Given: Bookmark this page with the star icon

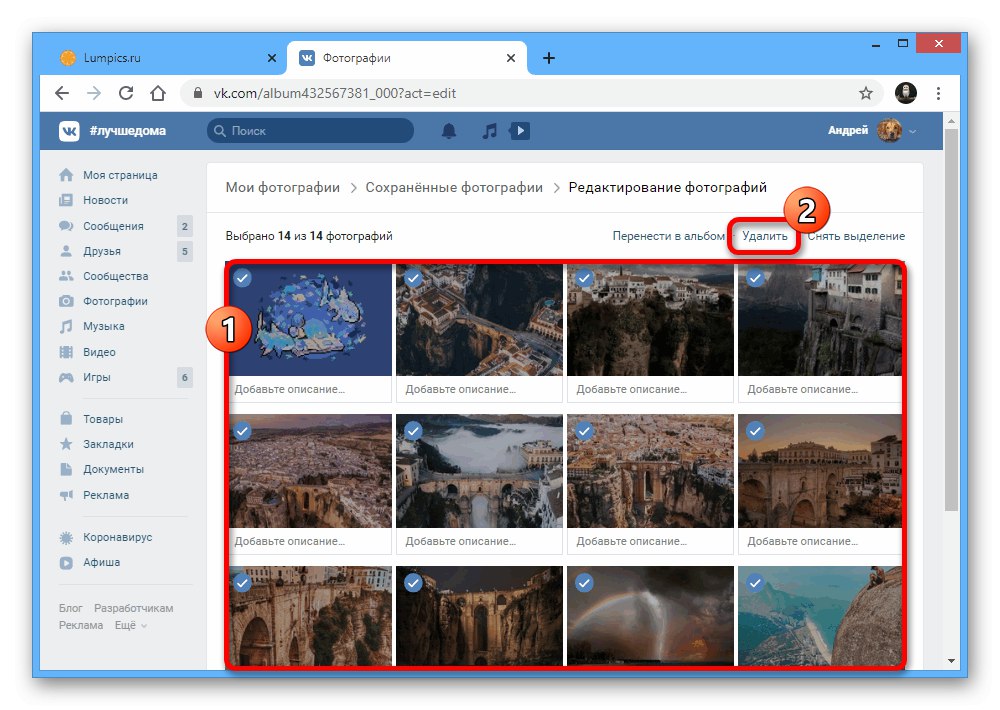Looking at the screenshot, I should pos(865,94).
